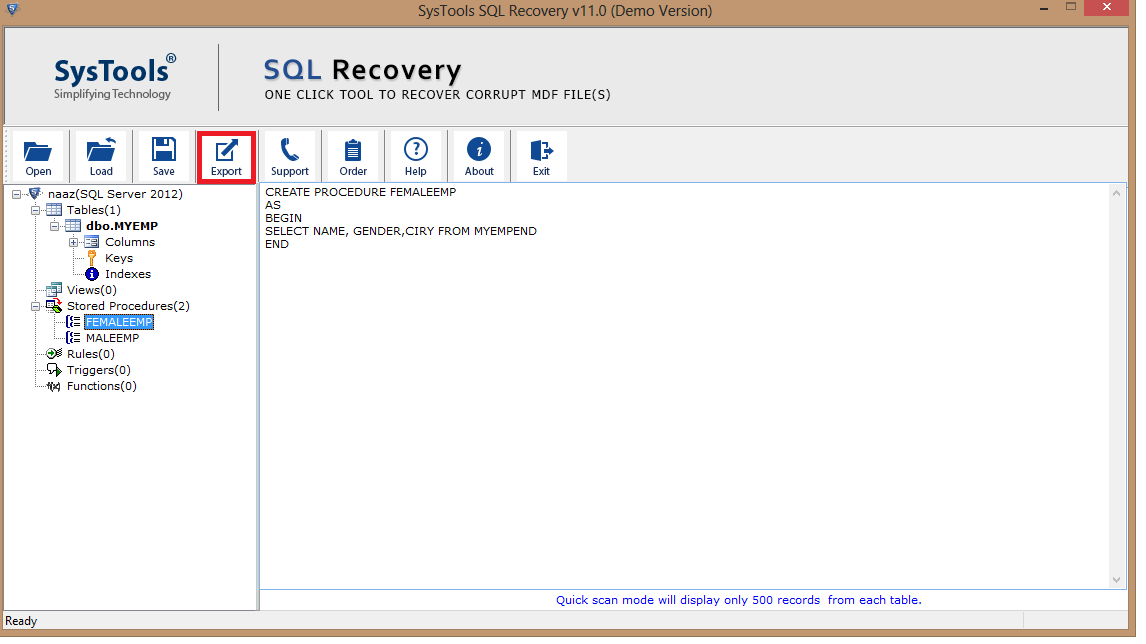Click the dbo.MYEMP table icon
This screenshot has height=644, width=1146.
73,226
